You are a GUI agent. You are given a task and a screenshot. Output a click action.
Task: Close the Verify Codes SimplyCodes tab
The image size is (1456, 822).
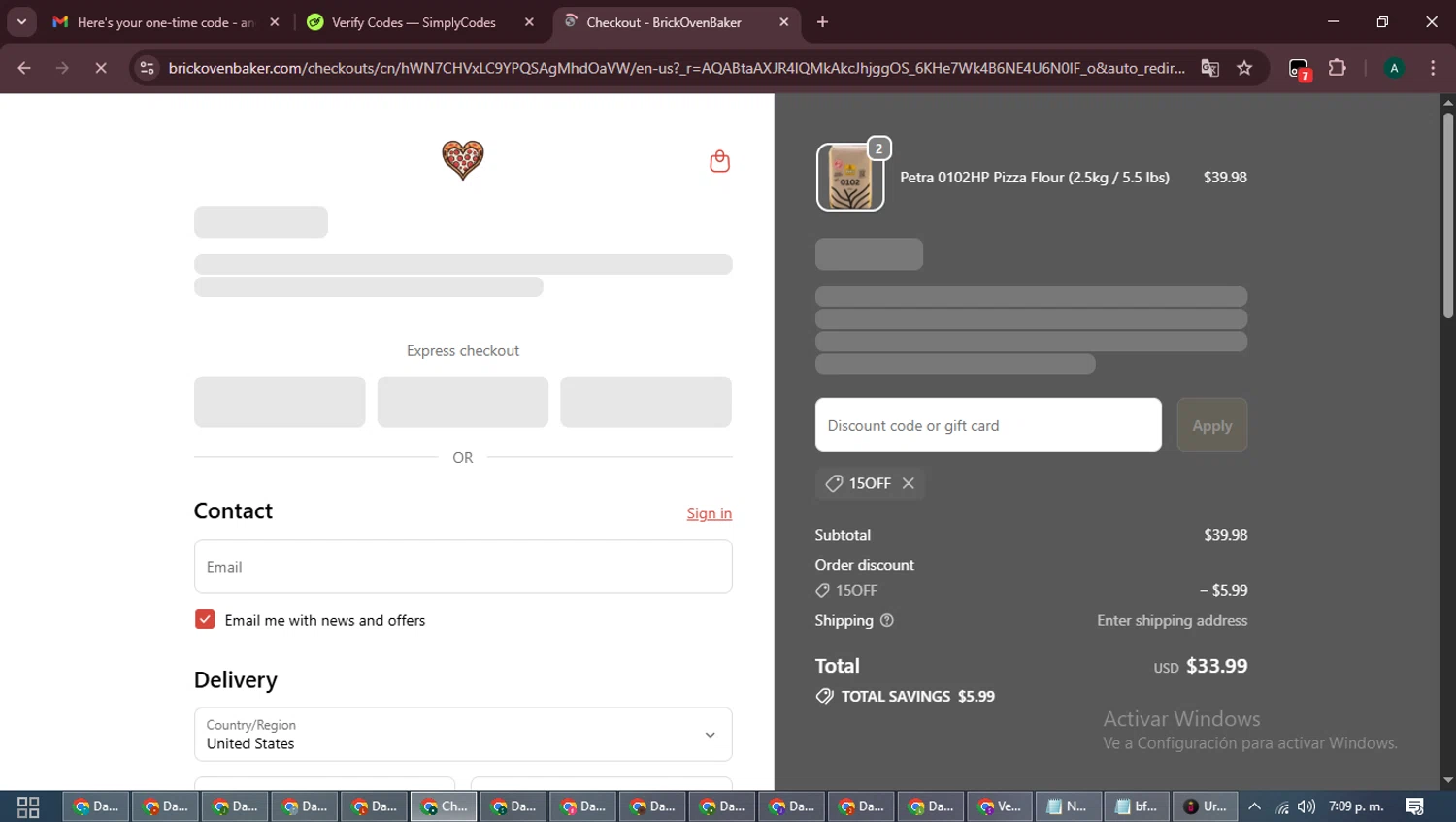[529, 22]
